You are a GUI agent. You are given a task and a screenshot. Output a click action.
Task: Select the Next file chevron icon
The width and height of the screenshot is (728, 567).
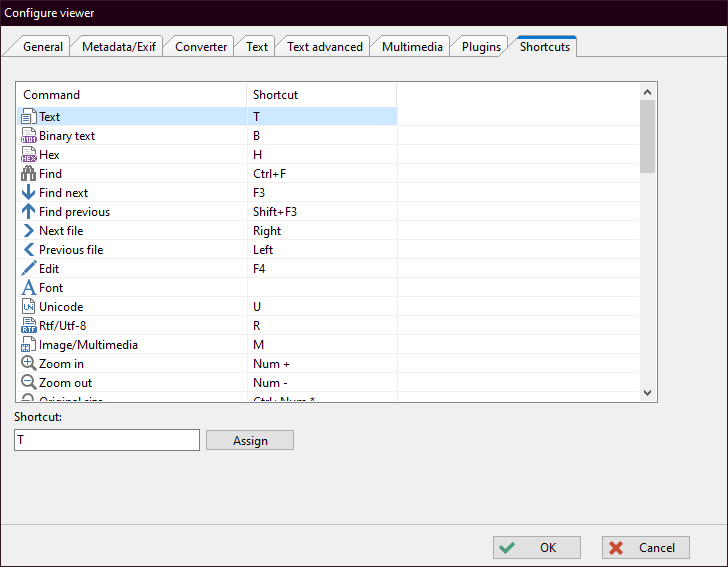coord(28,231)
